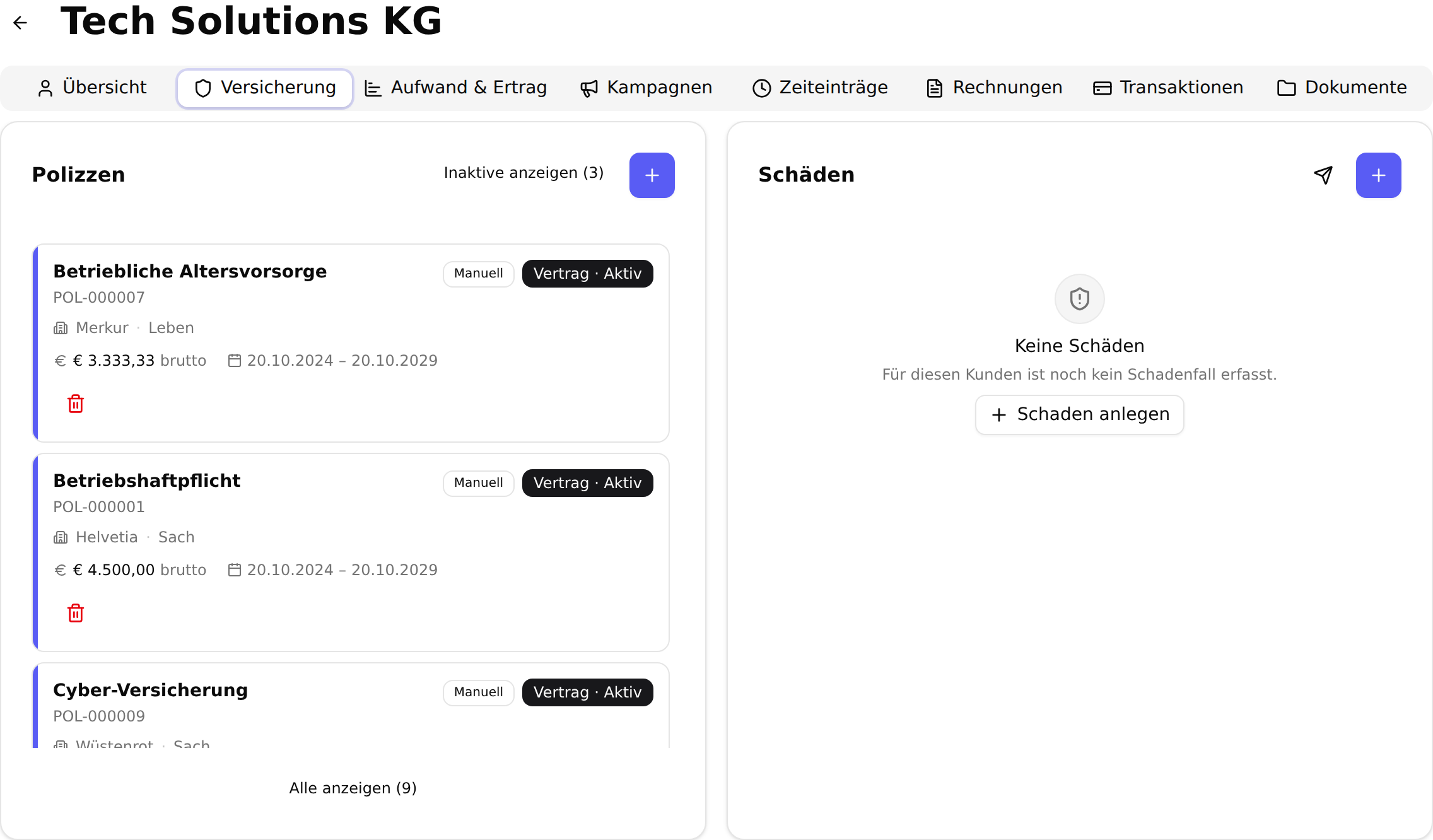Screen dimensions: 1433x840
Task: Click the Schaden anlegen button
Action: click(x=1079, y=414)
